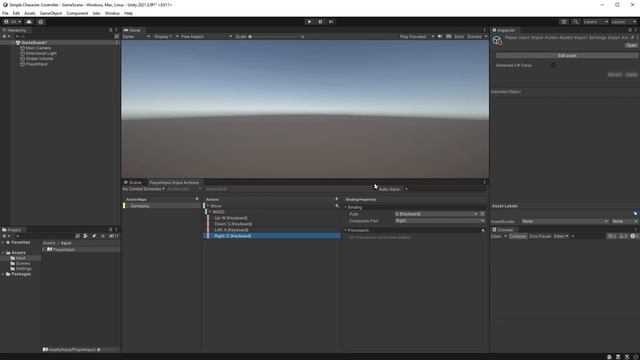Select the Console tab

tap(503, 230)
